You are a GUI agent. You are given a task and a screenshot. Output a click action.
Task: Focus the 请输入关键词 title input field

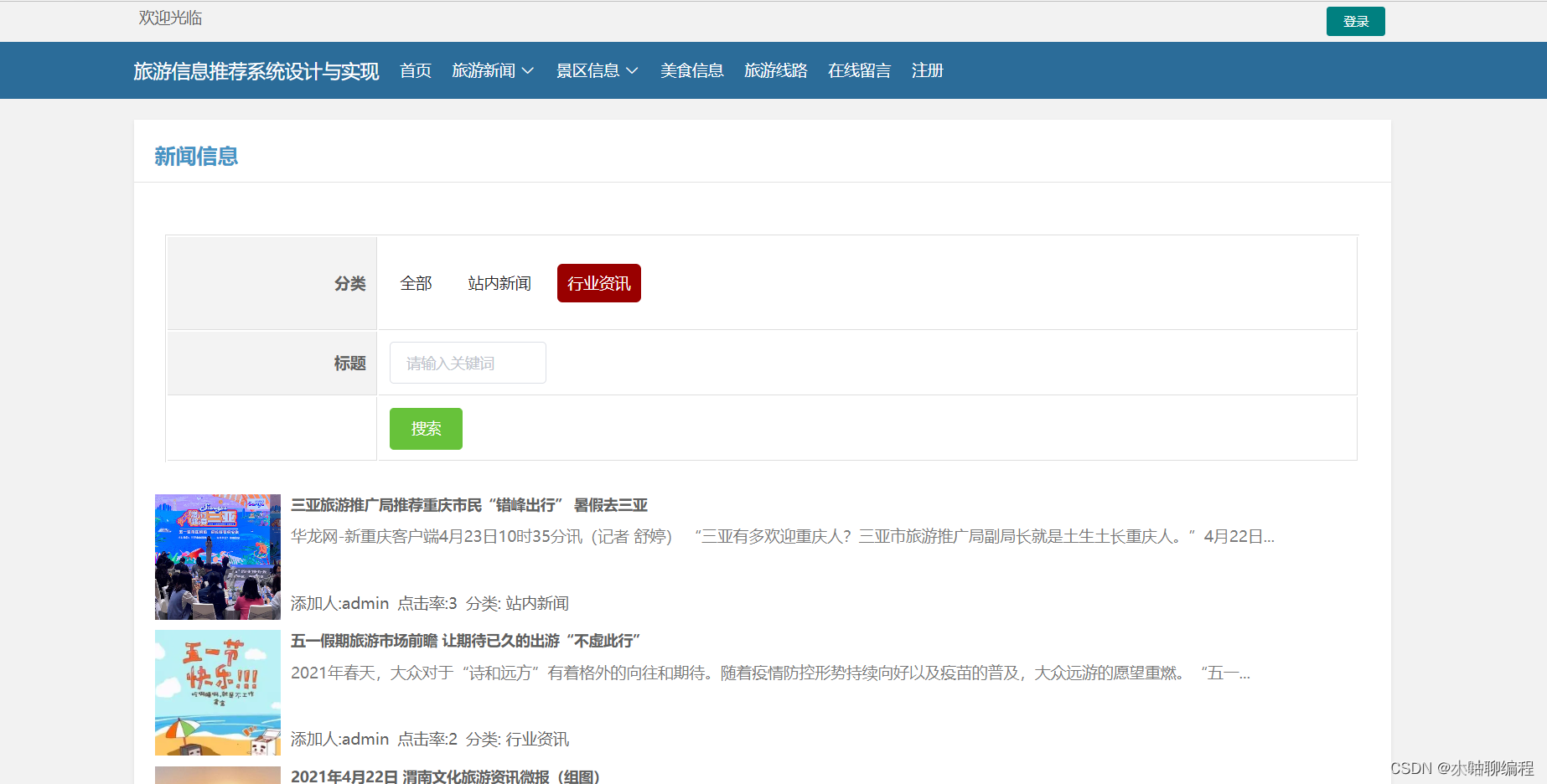(468, 363)
